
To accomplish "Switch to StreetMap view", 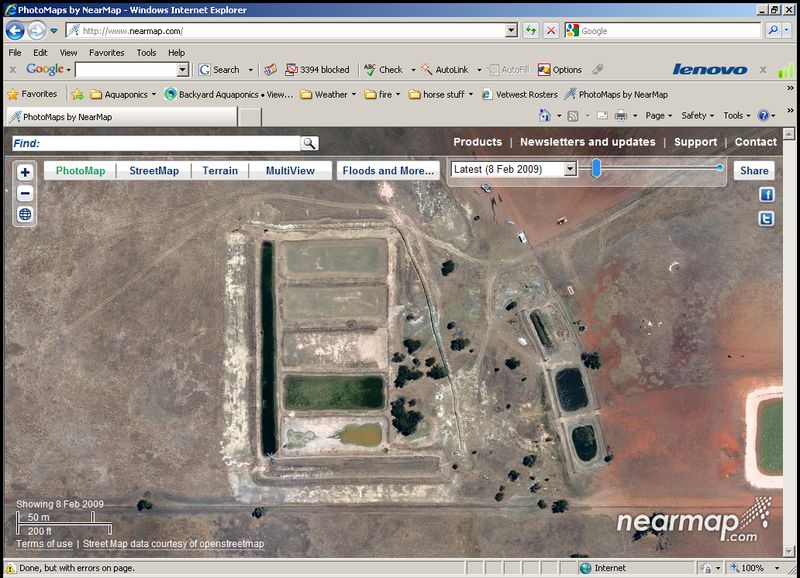I will tap(154, 171).
